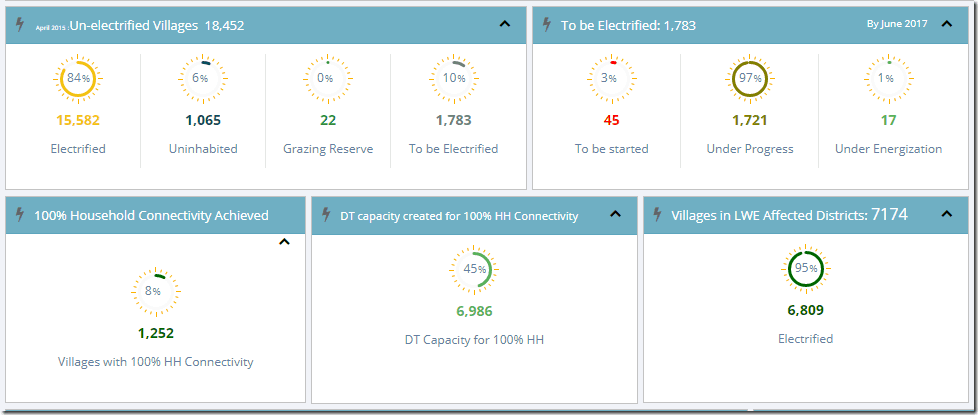Collapse the Villages in LWE Affected Districts panel
This screenshot has width=978, height=415.
[946, 214]
